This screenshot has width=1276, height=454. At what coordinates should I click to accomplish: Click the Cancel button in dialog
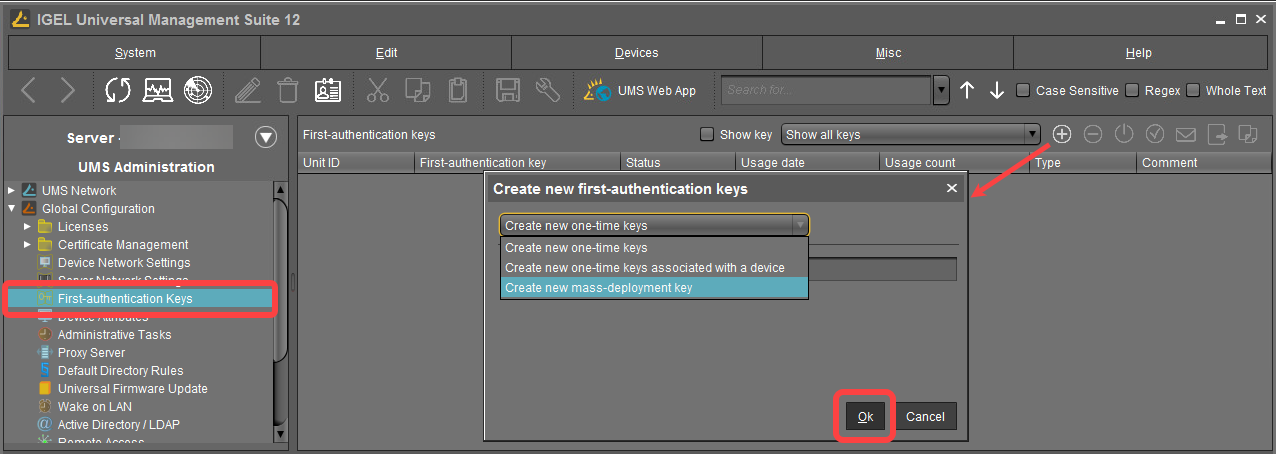coord(925,416)
